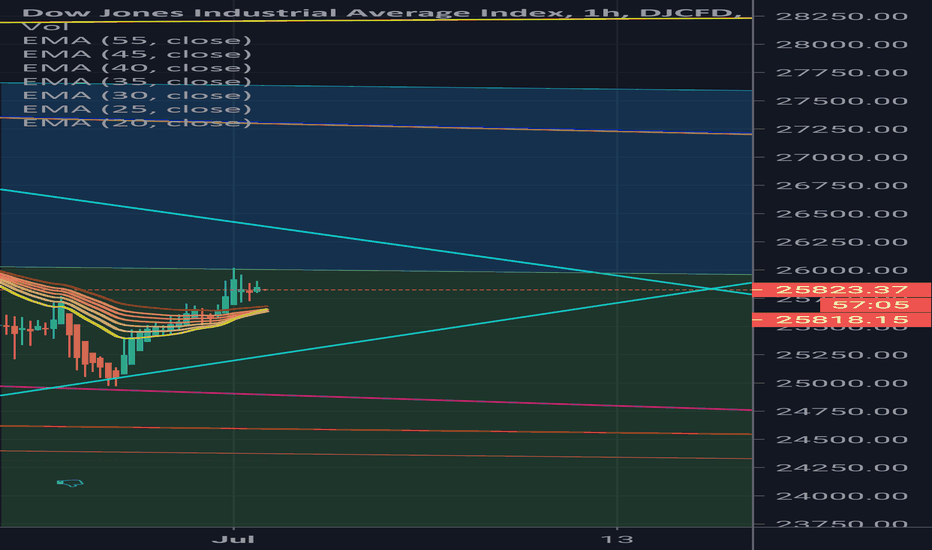
Task: Click the Jul date label on time axis
Action: pyautogui.click(x=234, y=539)
